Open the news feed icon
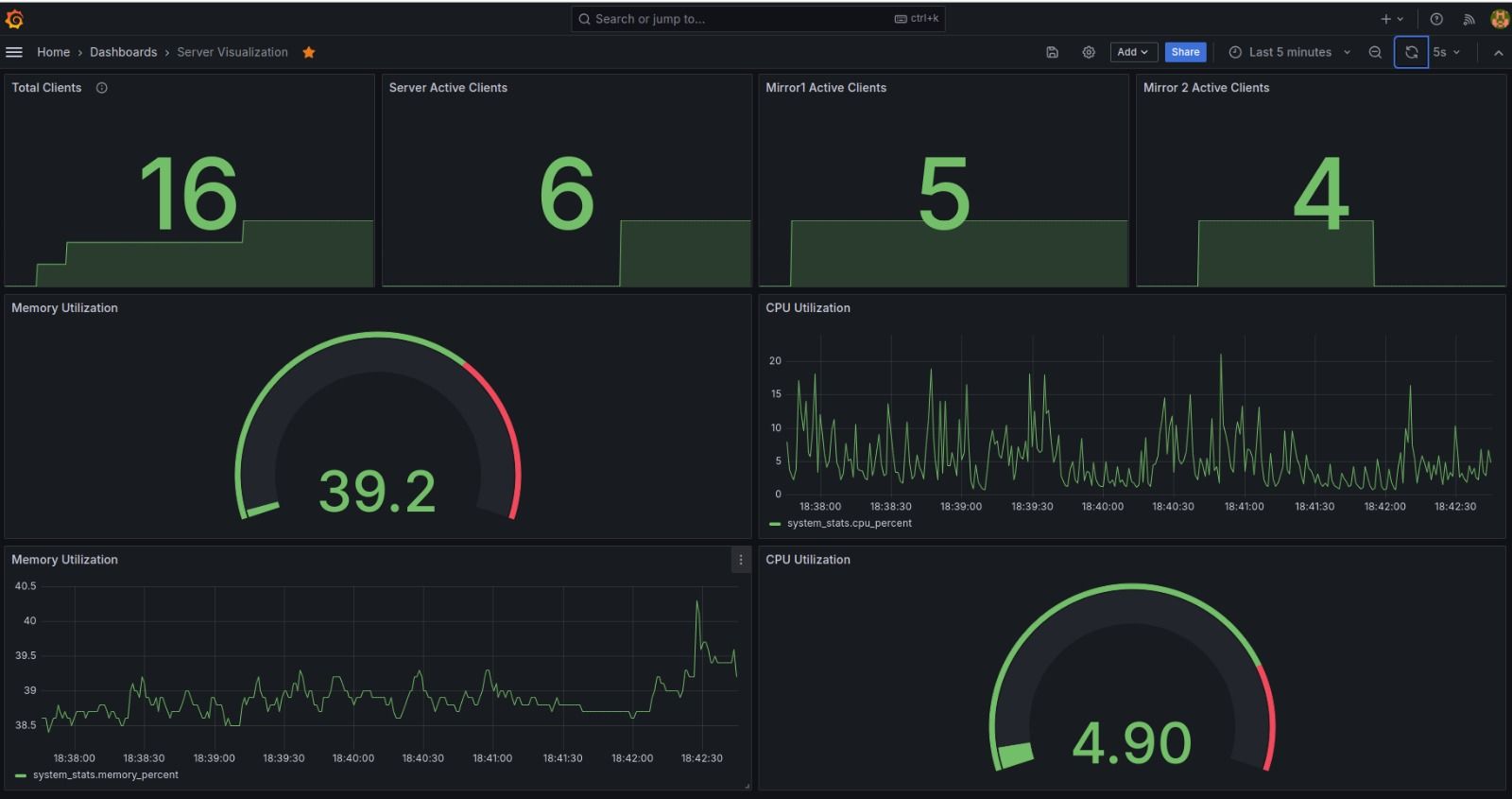 (1469, 19)
